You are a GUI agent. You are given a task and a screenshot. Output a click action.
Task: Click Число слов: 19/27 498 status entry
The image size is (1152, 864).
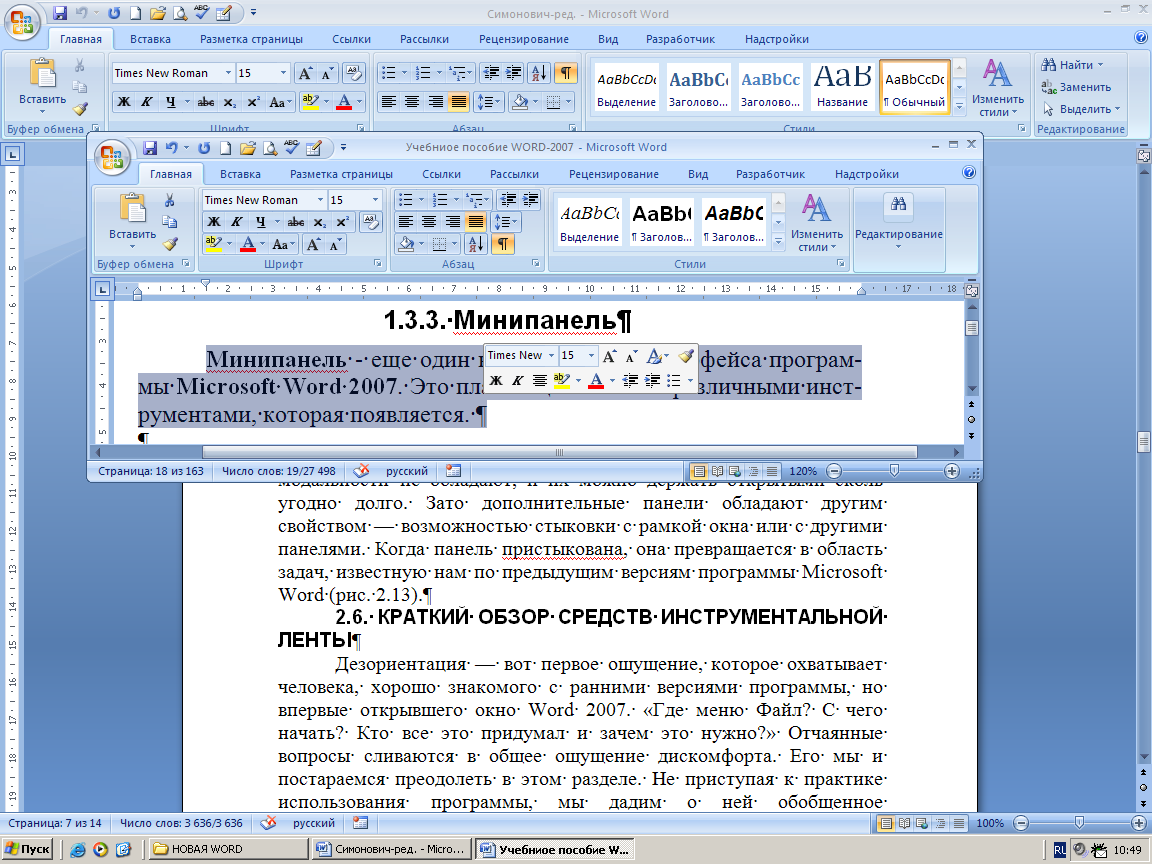(x=278, y=471)
